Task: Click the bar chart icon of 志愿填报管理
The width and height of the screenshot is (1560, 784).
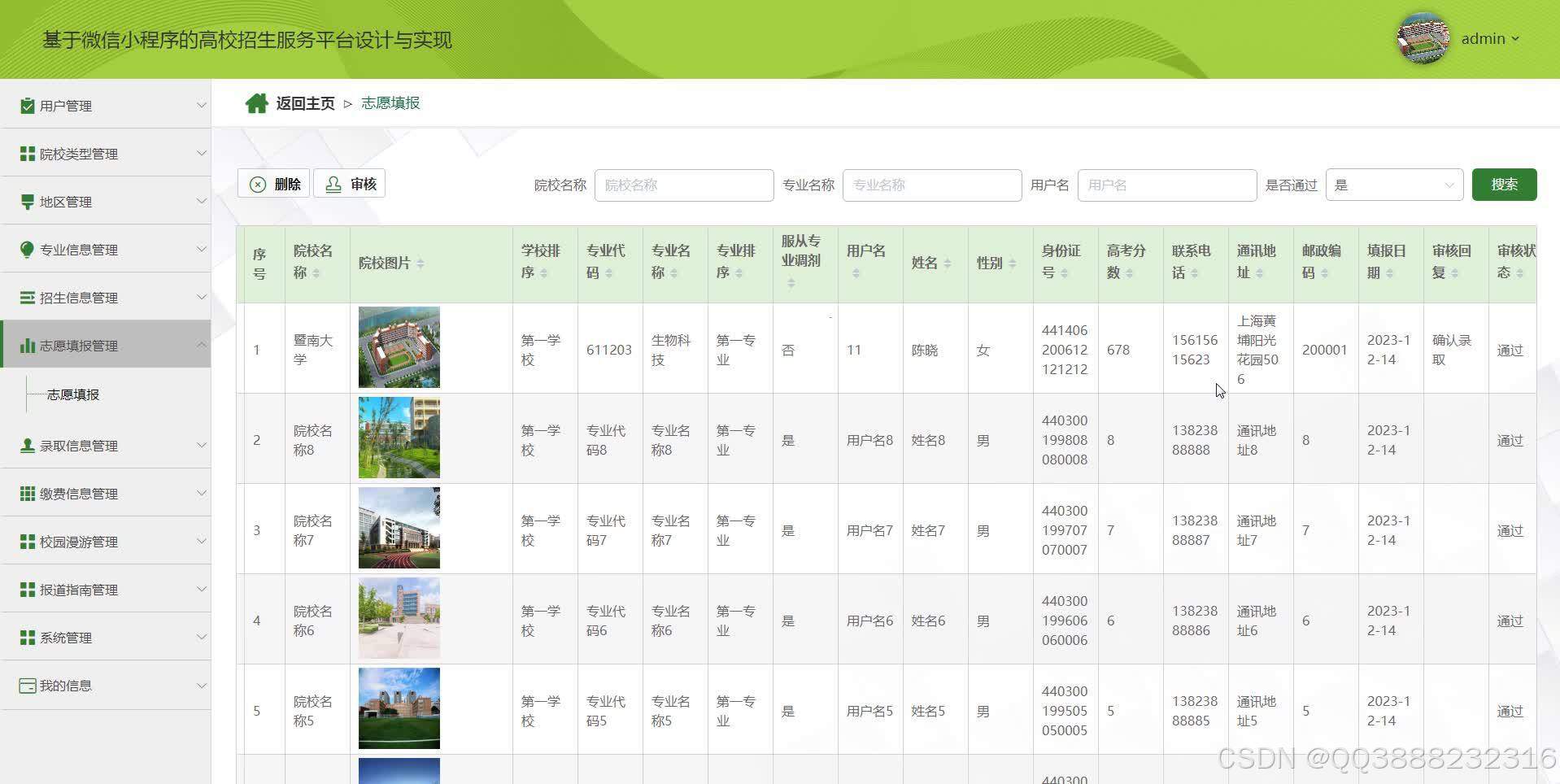Action: coord(27,346)
